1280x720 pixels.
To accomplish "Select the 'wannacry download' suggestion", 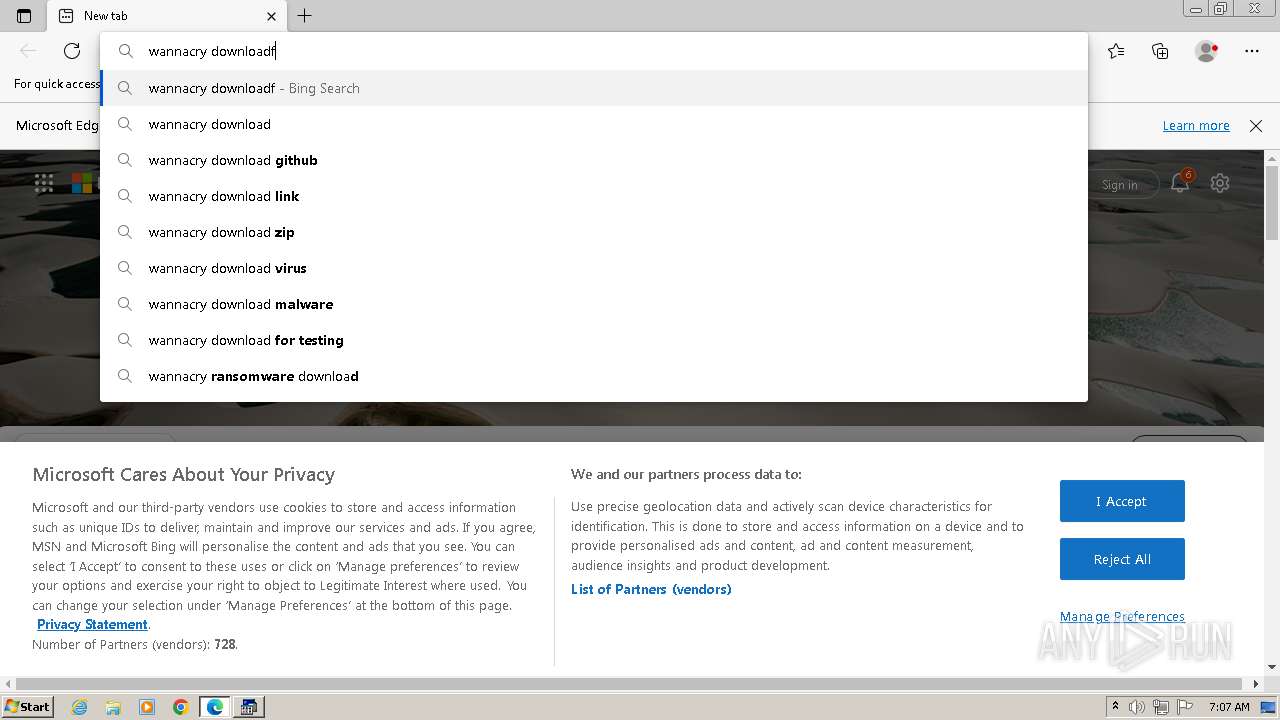I will [594, 124].
